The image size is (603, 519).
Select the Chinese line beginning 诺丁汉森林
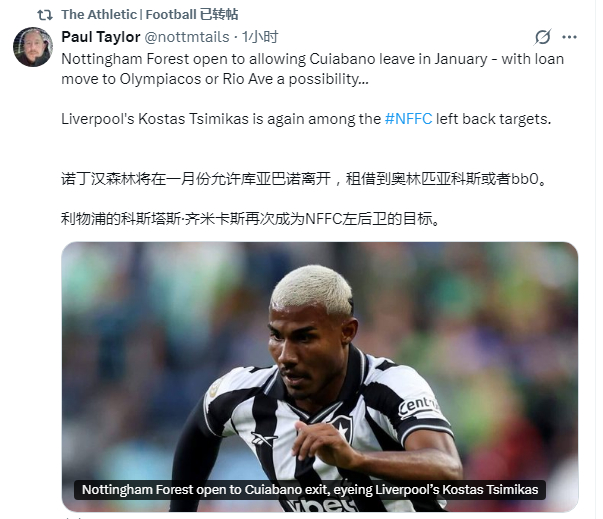click(304, 179)
